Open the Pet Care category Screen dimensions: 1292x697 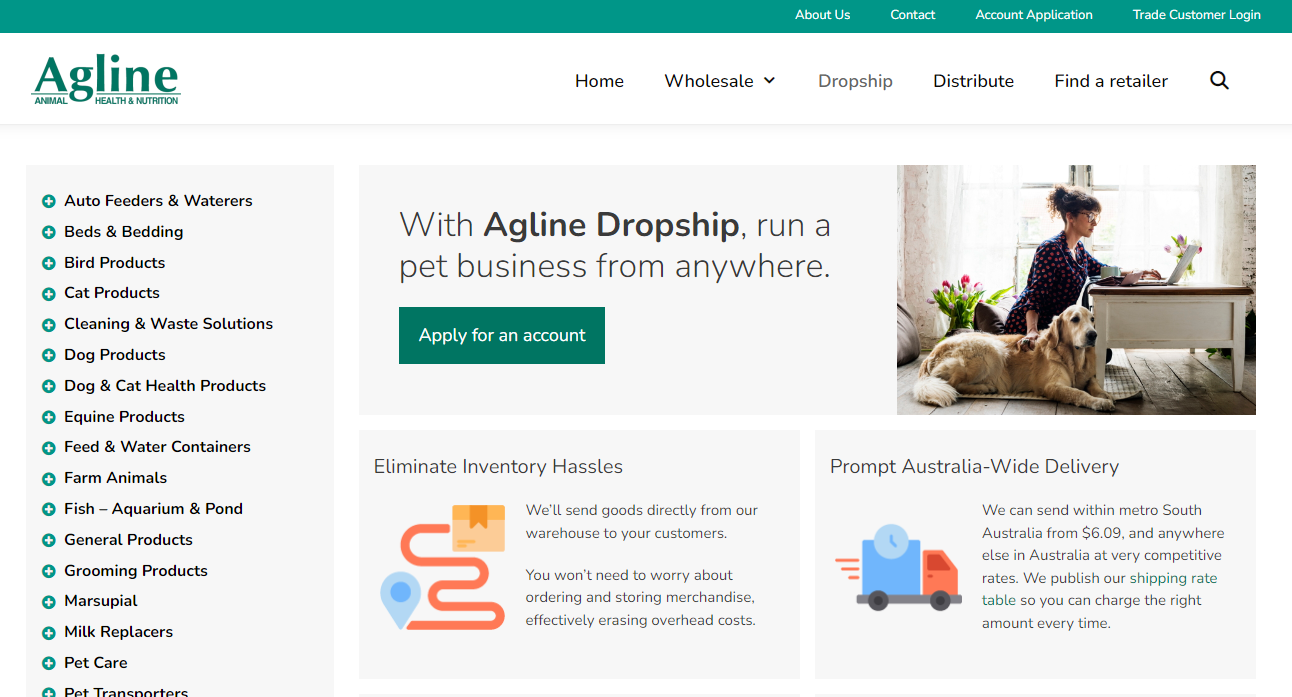tap(96, 663)
